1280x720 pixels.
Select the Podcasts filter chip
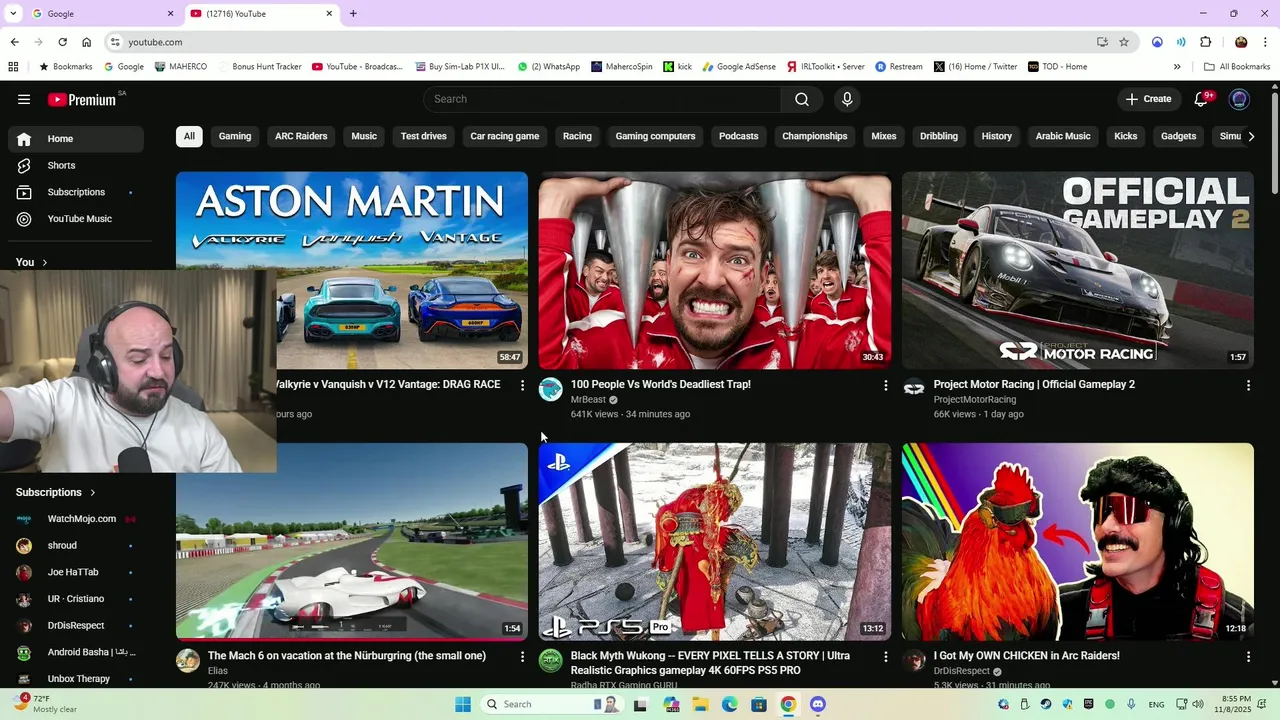pos(739,136)
